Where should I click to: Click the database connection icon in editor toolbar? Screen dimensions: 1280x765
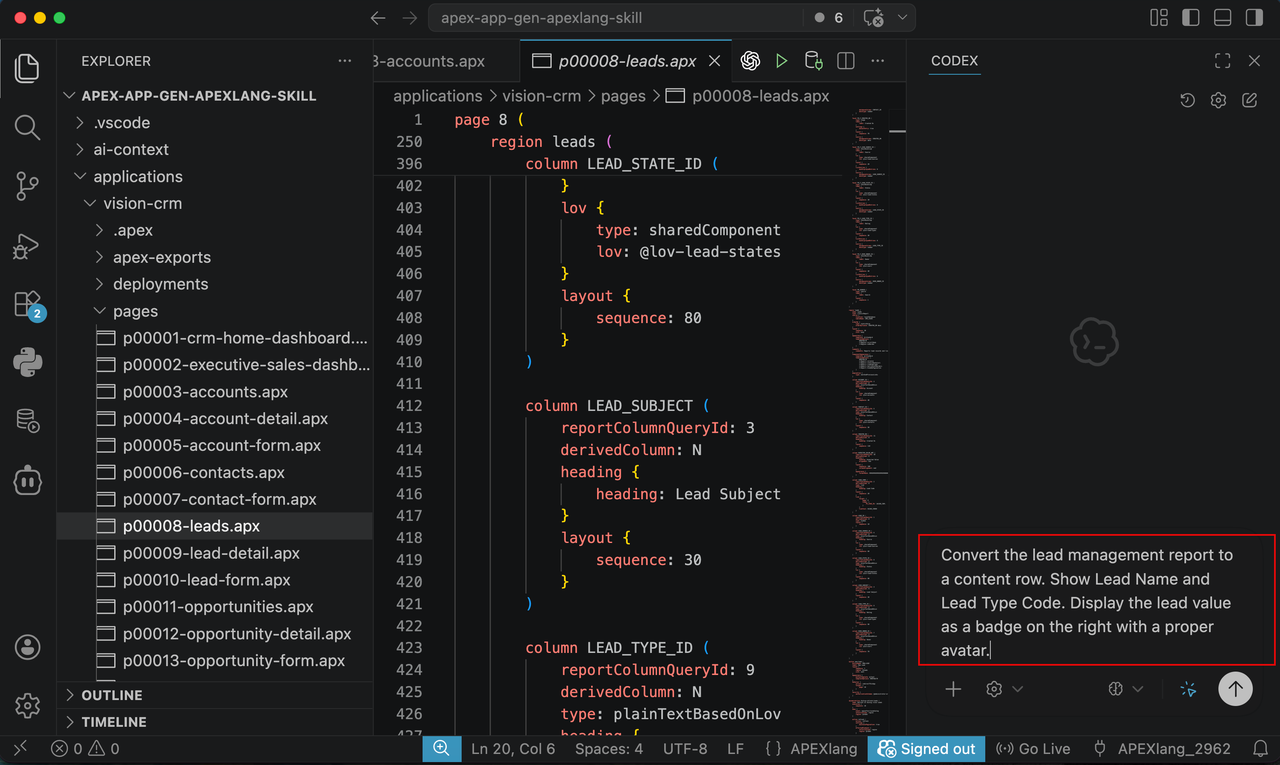pos(814,61)
